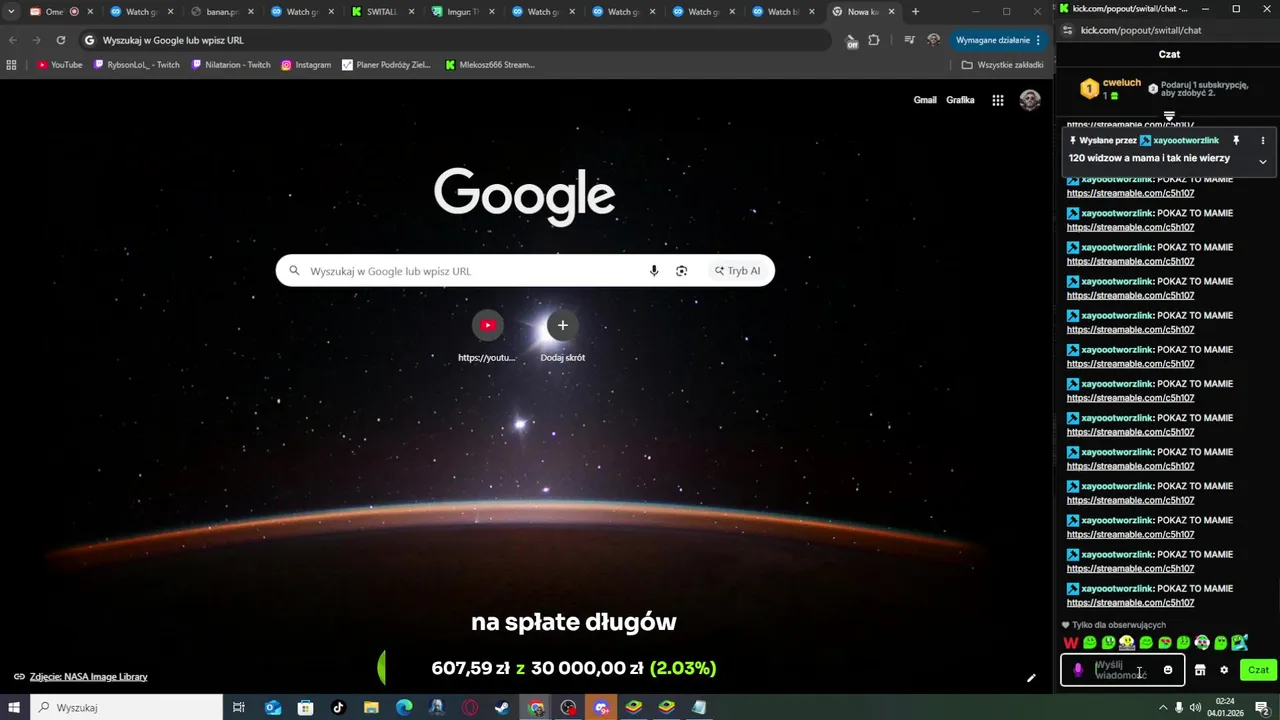Click the Windows taskbar search box
This screenshot has width=1280, height=720.
point(126,708)
